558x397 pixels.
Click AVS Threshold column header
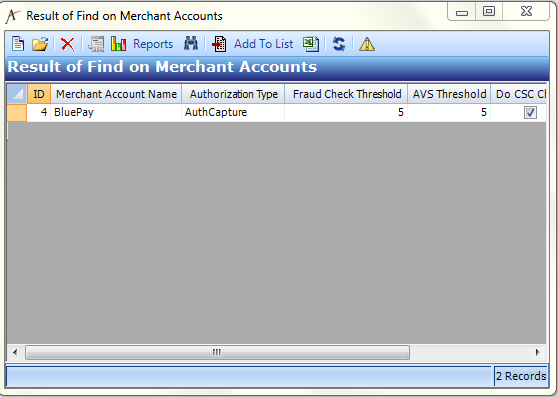(x=449, y=94)
